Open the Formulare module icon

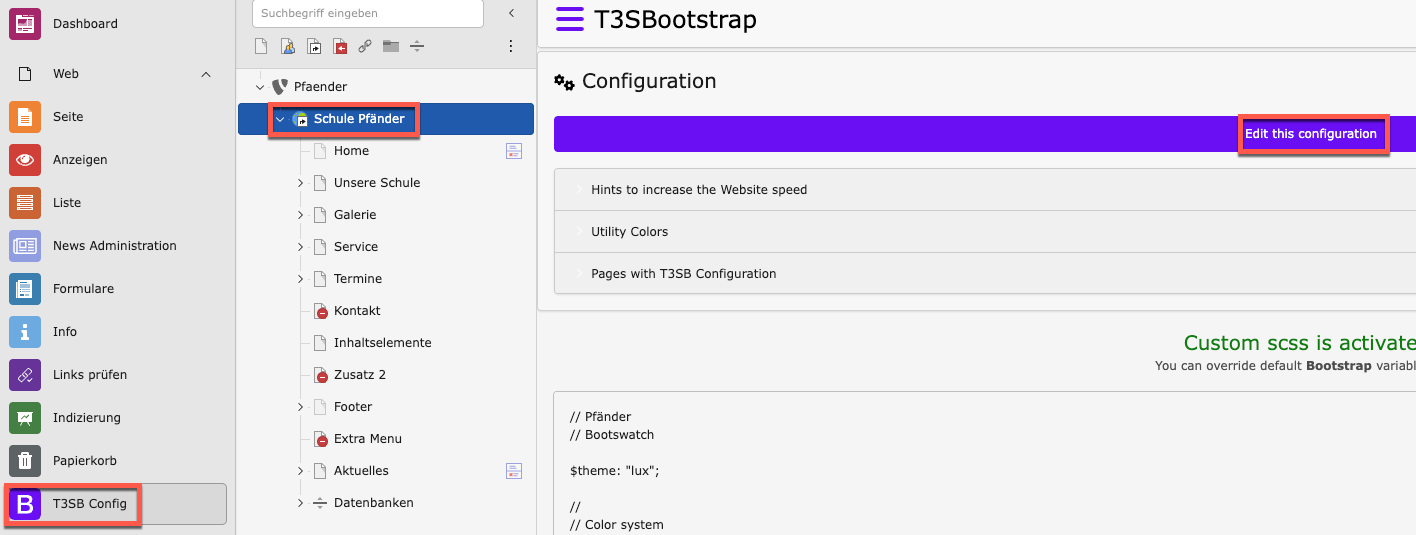[x=25, y=289]
